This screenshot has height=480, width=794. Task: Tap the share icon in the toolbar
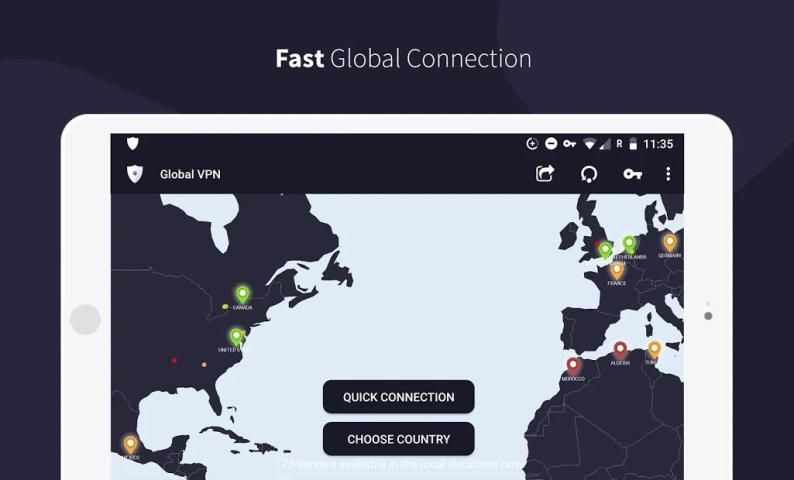click(545, 174)
